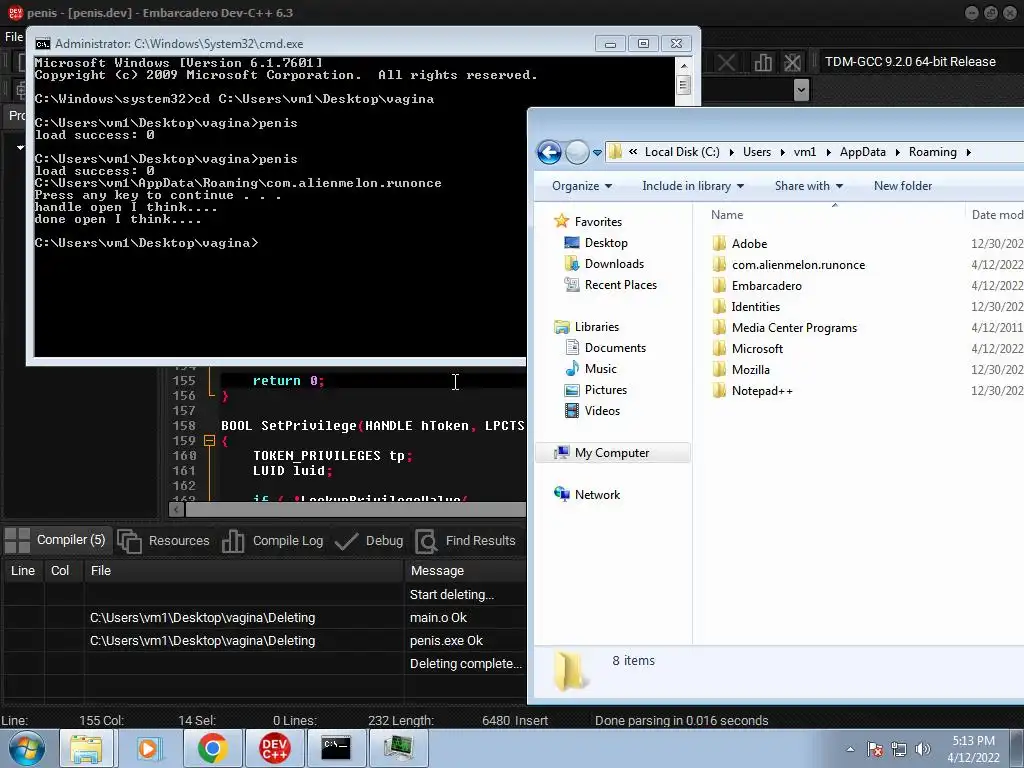Click the crossed-out chart icon in Dev-C++ toolbar

click(x=792, y=62)
